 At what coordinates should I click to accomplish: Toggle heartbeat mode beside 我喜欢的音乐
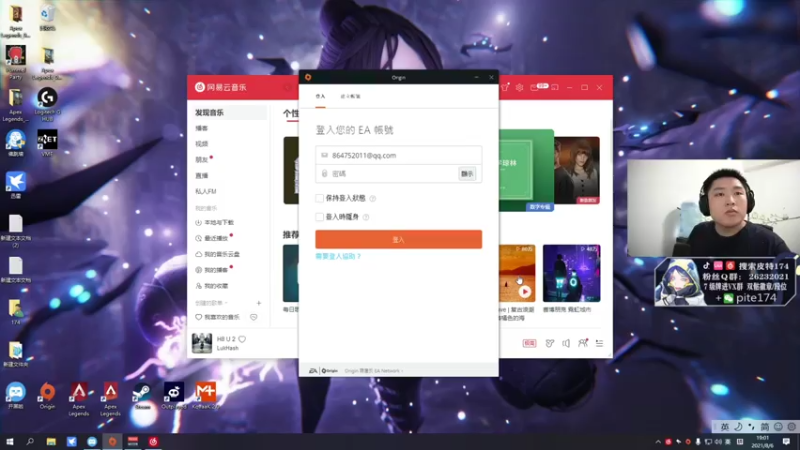(x=254, y=317)
